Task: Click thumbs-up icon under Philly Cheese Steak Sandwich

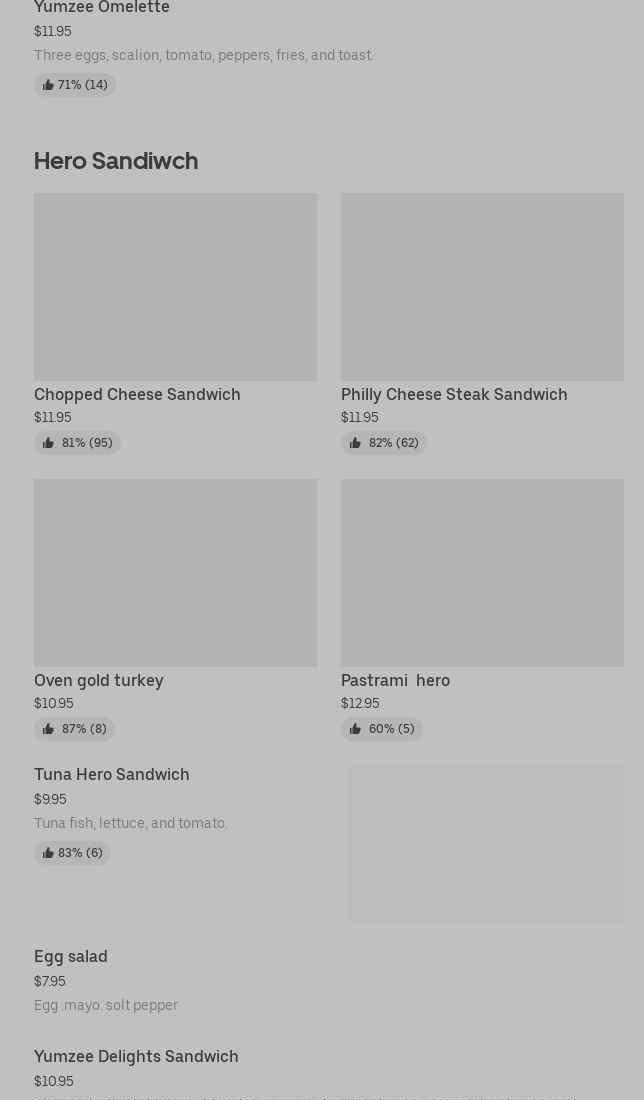Action: (x=355, y=443)
